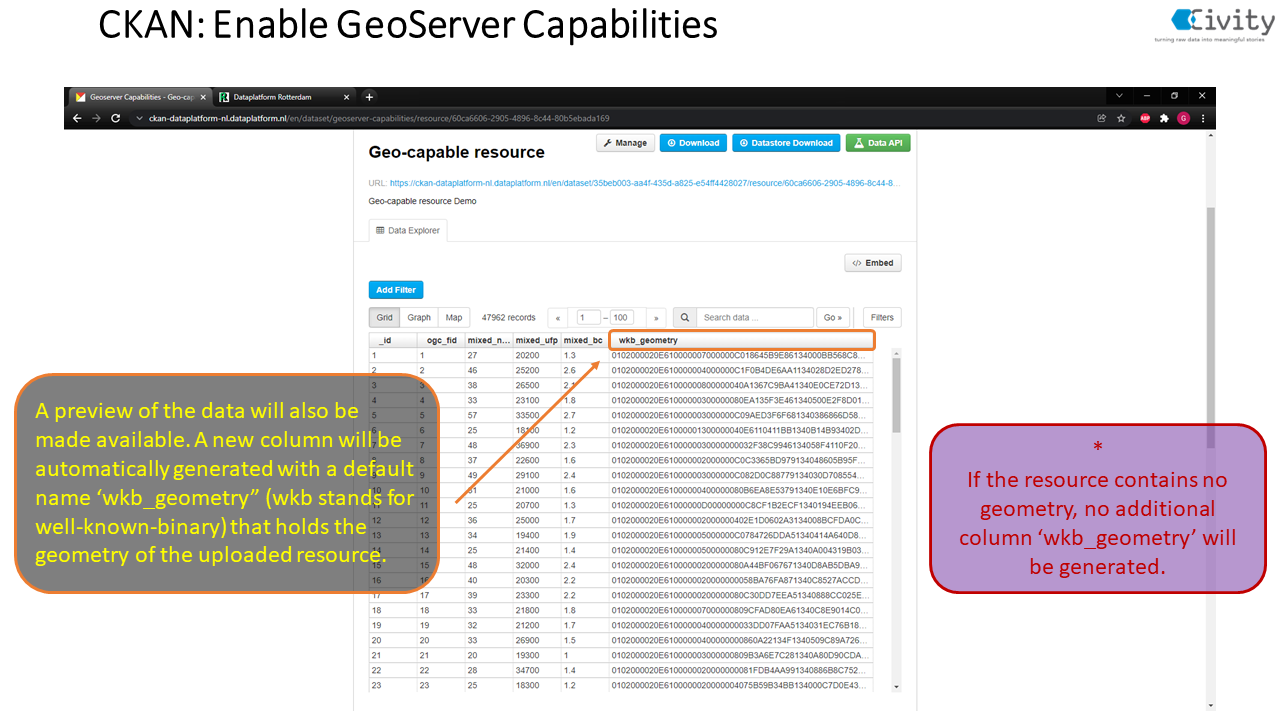Toggle the Filters button
Viewport: 1280px width, 720px height.
click(882, 318)
